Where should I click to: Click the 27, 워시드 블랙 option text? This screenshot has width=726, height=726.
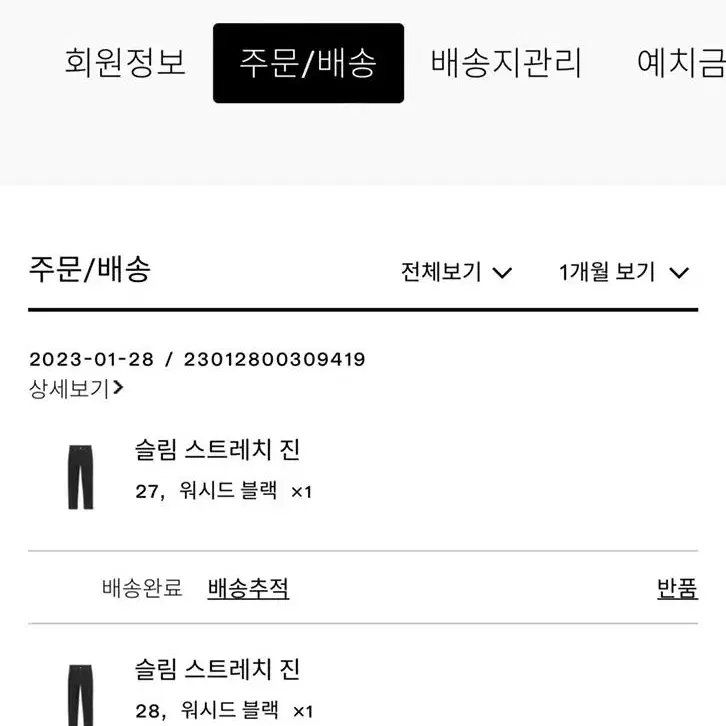pyautogui.click(x=206, y=490)
